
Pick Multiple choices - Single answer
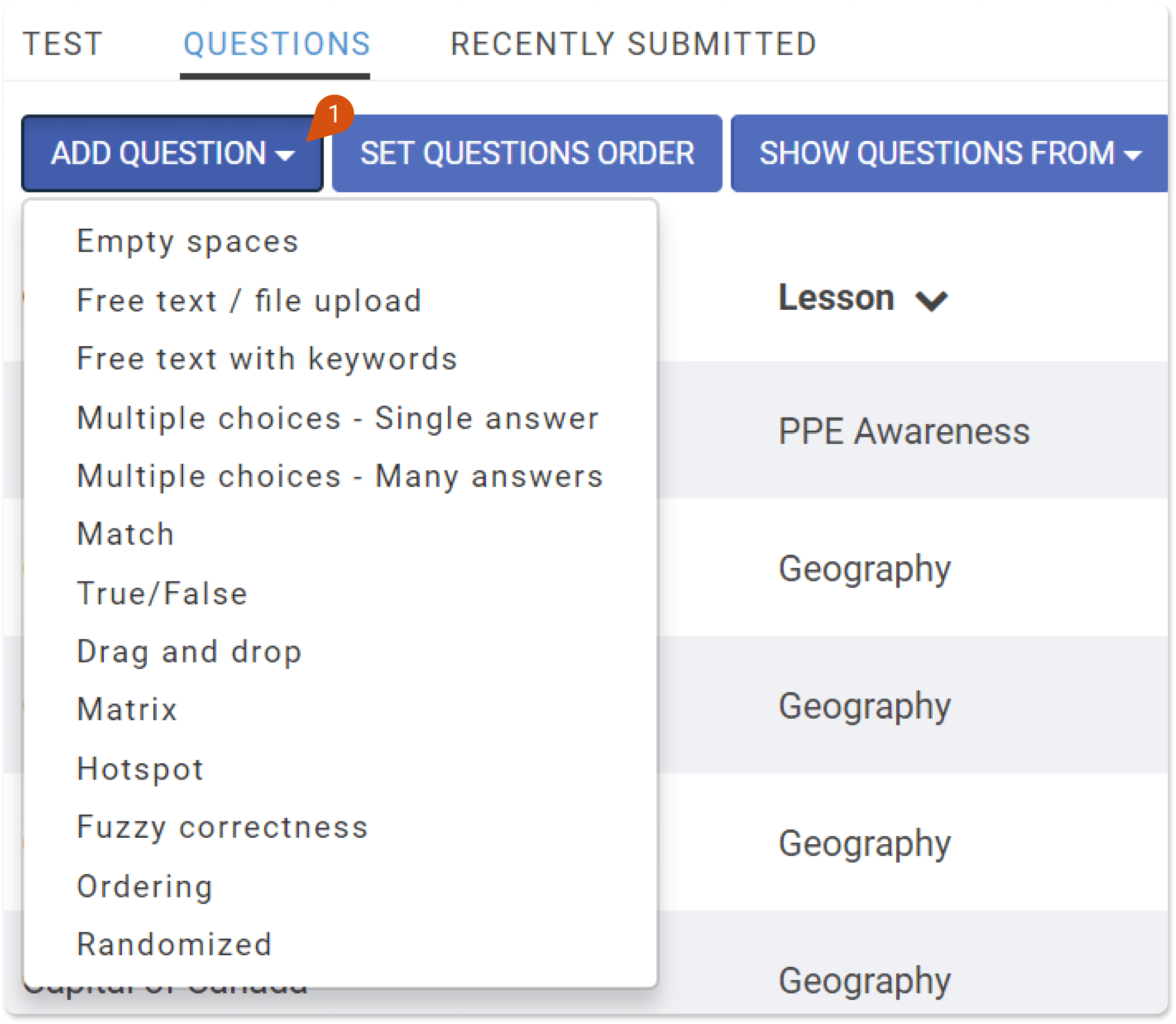point(338,418)
